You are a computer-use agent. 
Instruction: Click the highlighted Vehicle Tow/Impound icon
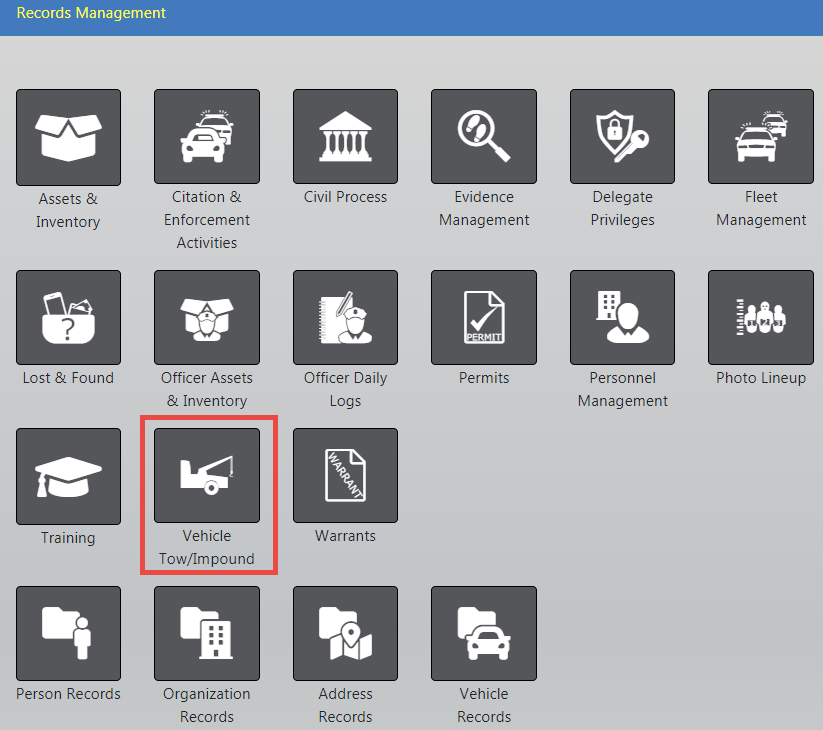click(x=207, y=476)
